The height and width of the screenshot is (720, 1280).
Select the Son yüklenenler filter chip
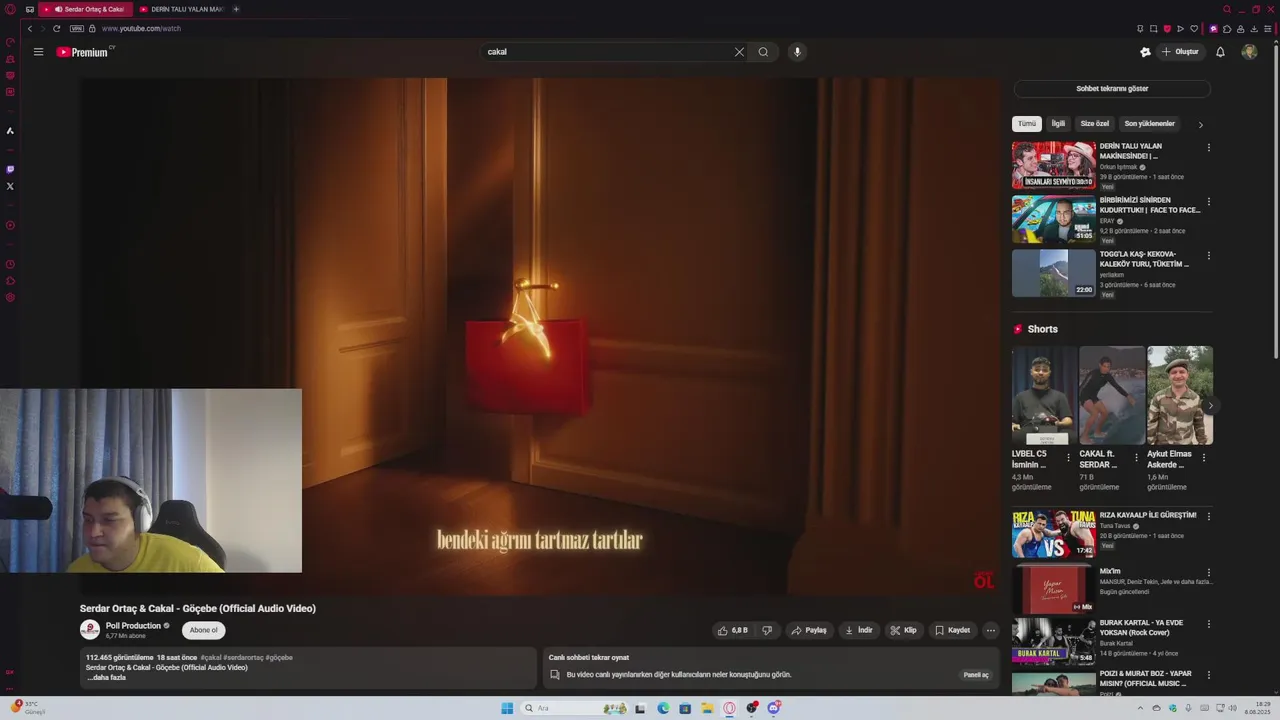[1149, 124]
